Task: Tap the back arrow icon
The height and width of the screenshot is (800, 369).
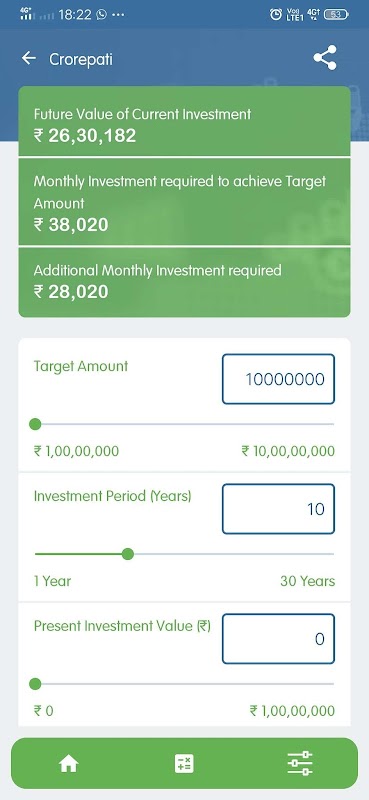Action: (29, 58)
